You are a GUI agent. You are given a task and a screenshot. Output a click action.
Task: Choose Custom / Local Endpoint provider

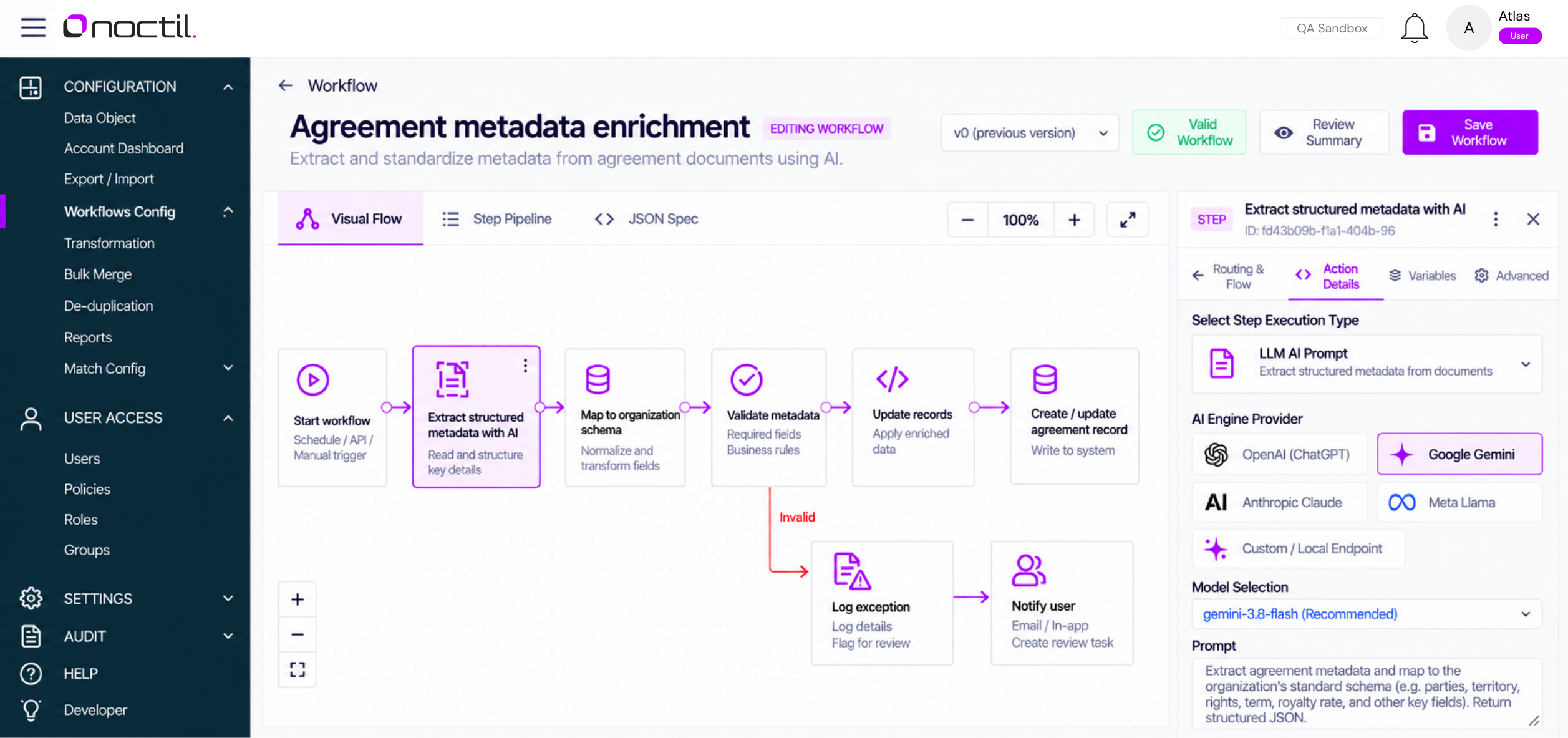pyautogui.click(x=1299, y=548)
